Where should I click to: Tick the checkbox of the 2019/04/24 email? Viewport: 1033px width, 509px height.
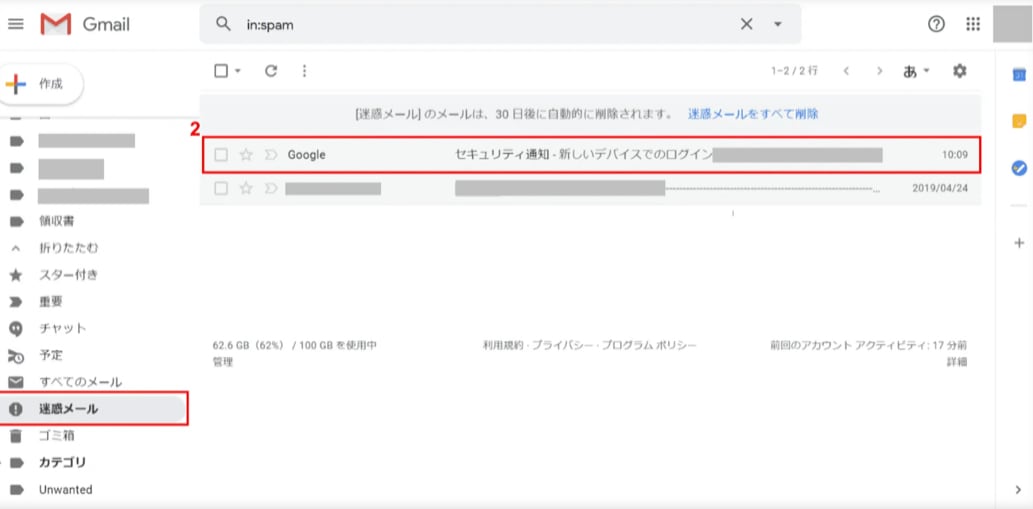click(222, 188)
